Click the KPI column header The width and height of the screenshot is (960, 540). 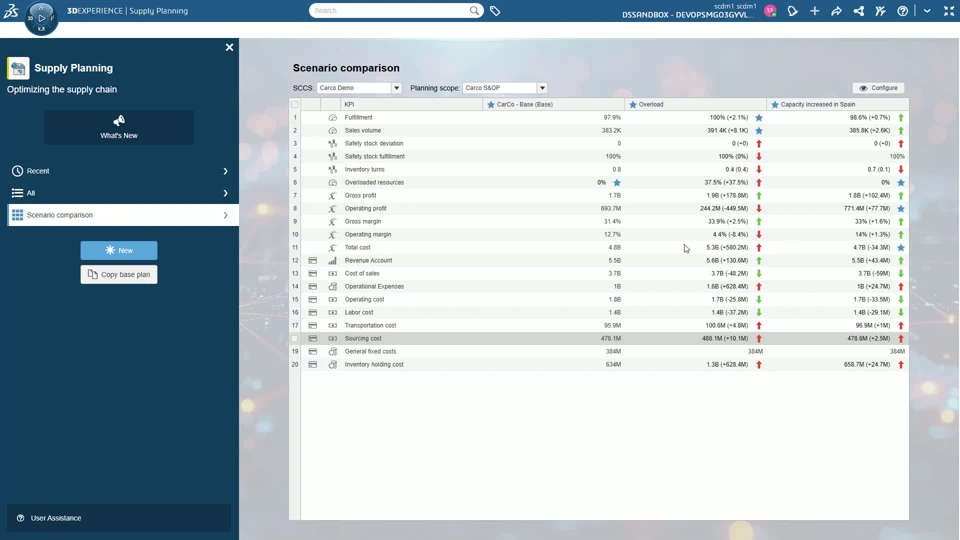pyautogui.click(x=411, y=105)
